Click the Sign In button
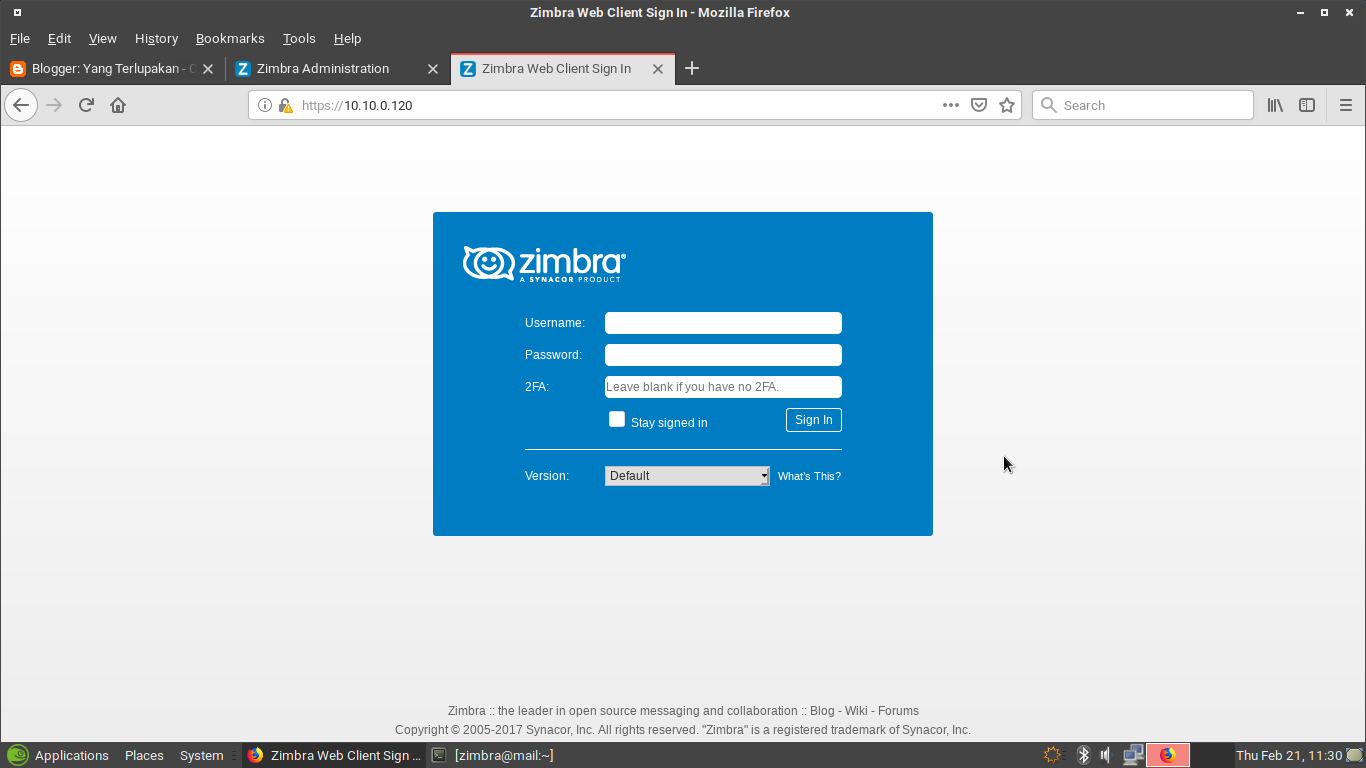Viewport: 1366px width, 768px height. (814, 420)
